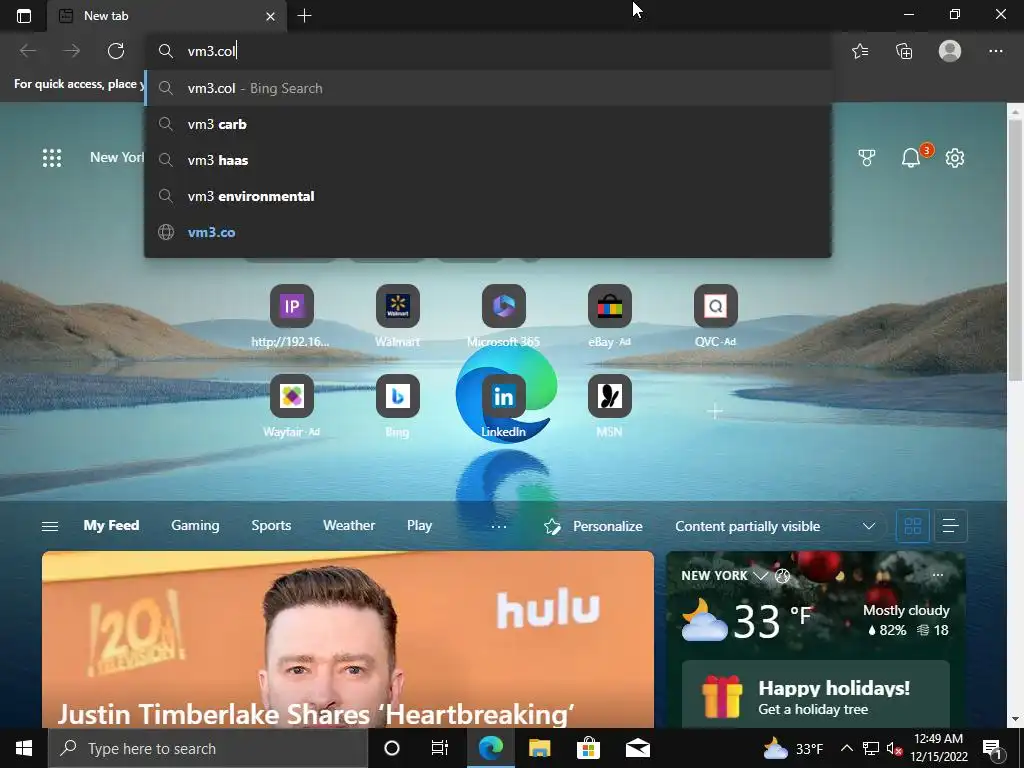The height and width of the screenshot is (768, 1024).
Task: Open the user profile avatar
Action: click(x=950, y=51)
